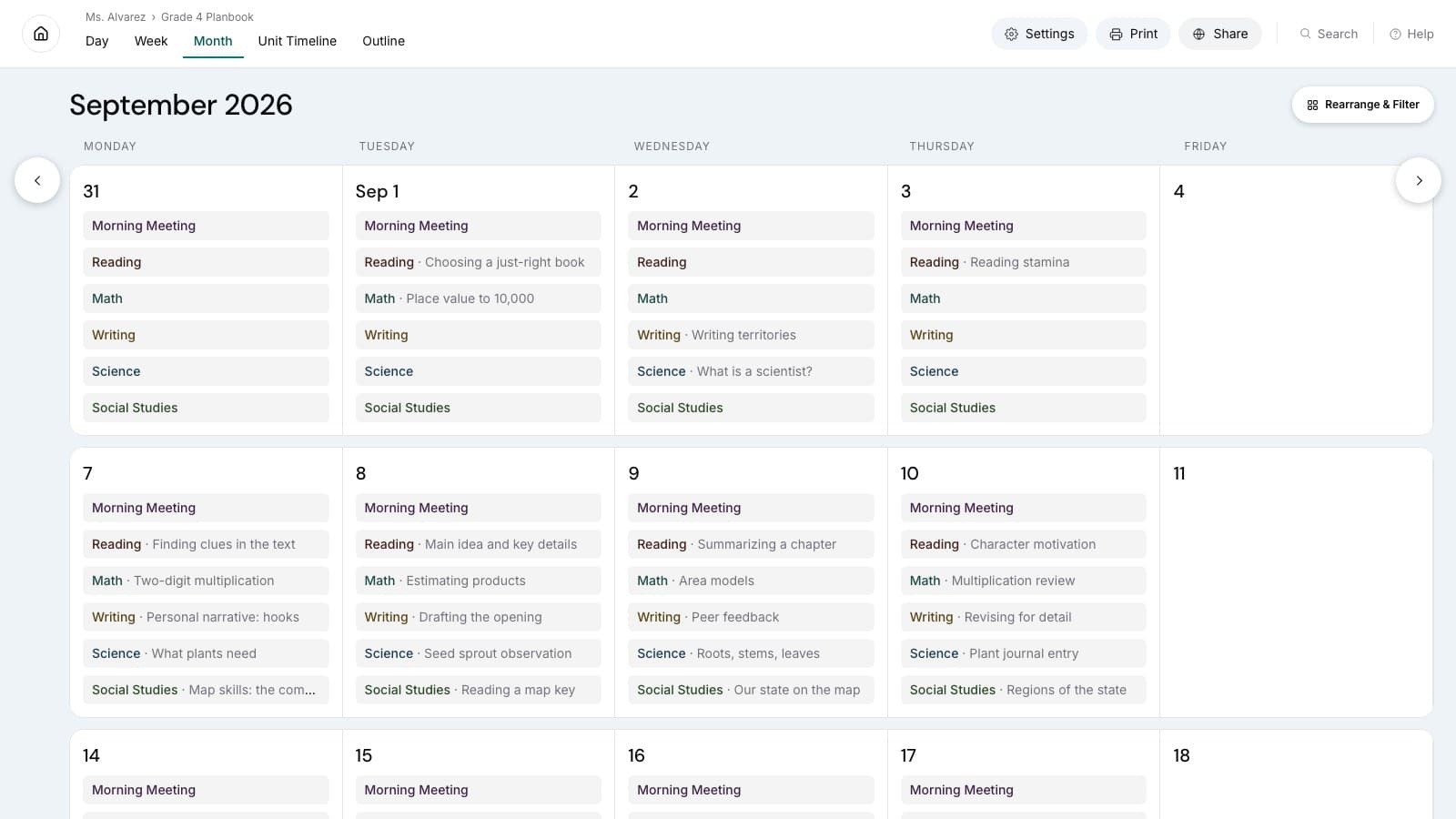This screenshot has width=1456, height=819.
Task: Open Reading: Character motivation
Action: coord(1024,544)
